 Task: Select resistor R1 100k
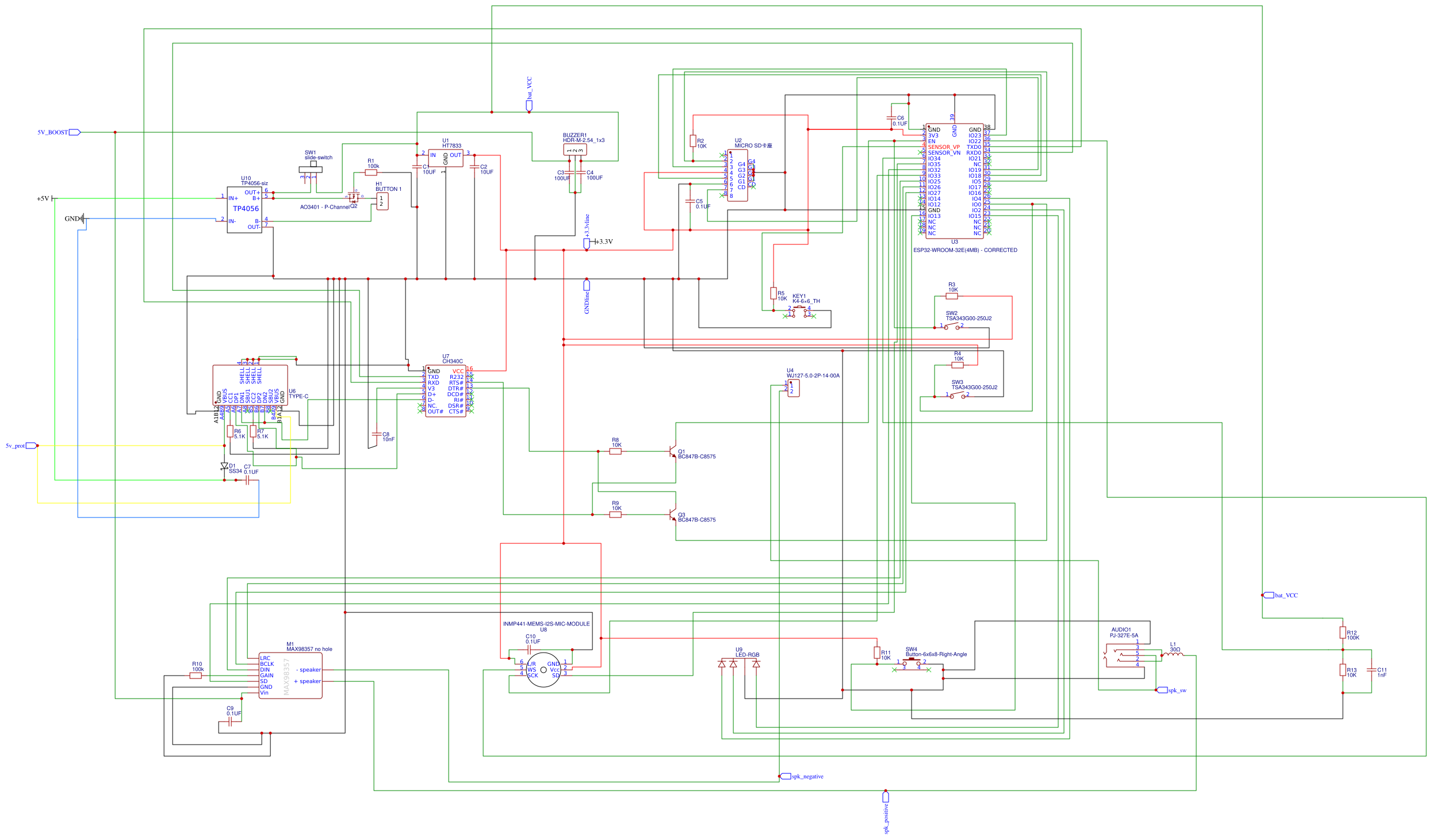tap(371, 172)
